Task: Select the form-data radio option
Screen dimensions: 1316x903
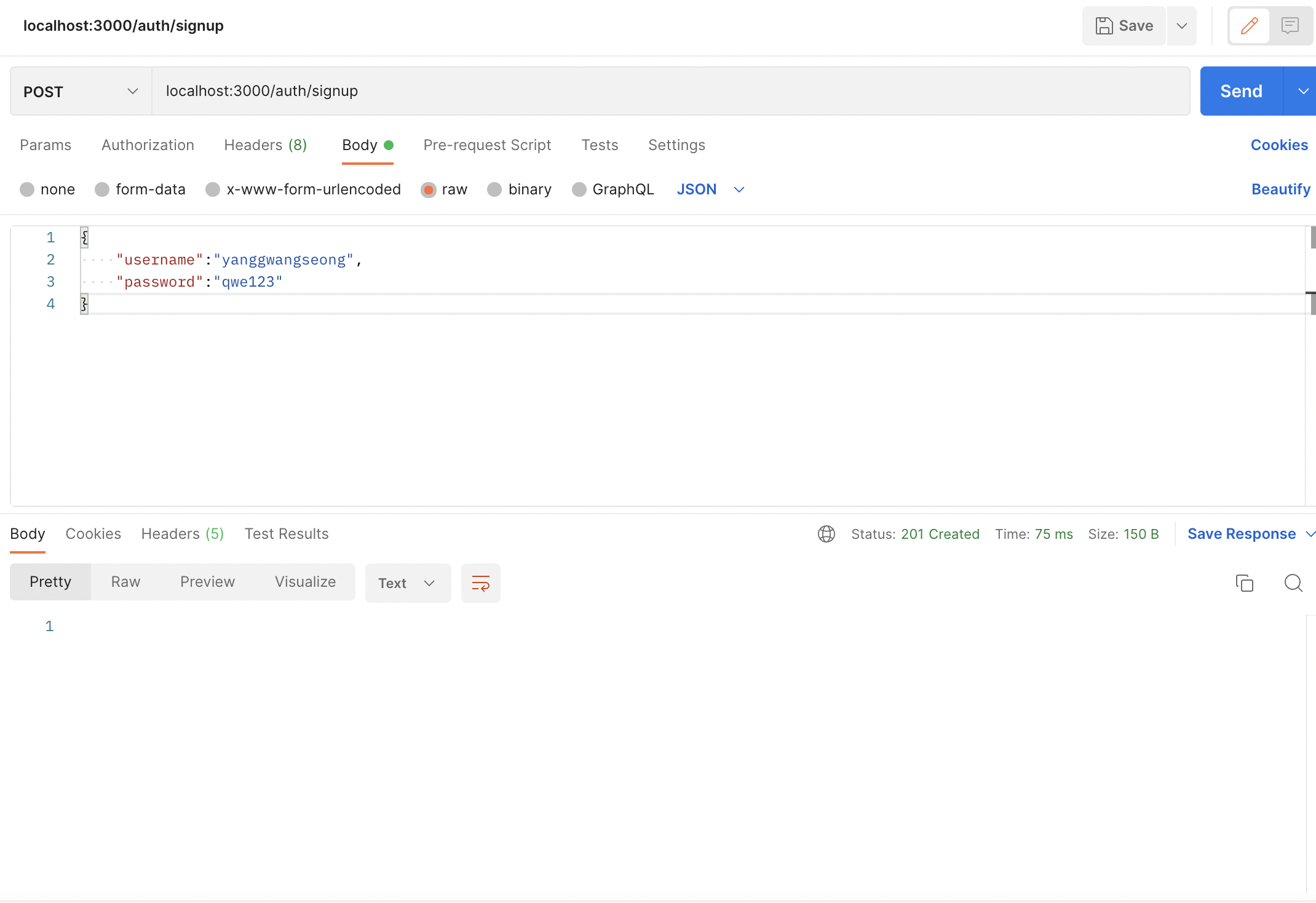Action: (102, 189)
